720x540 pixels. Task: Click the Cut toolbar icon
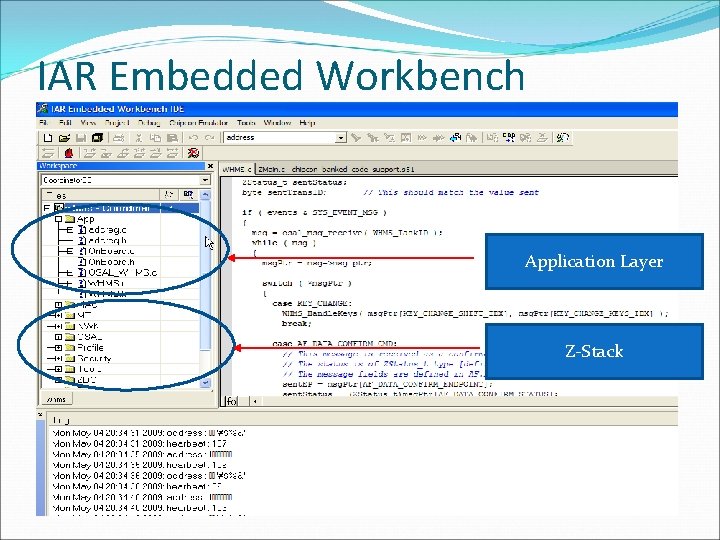click(139, 137)
